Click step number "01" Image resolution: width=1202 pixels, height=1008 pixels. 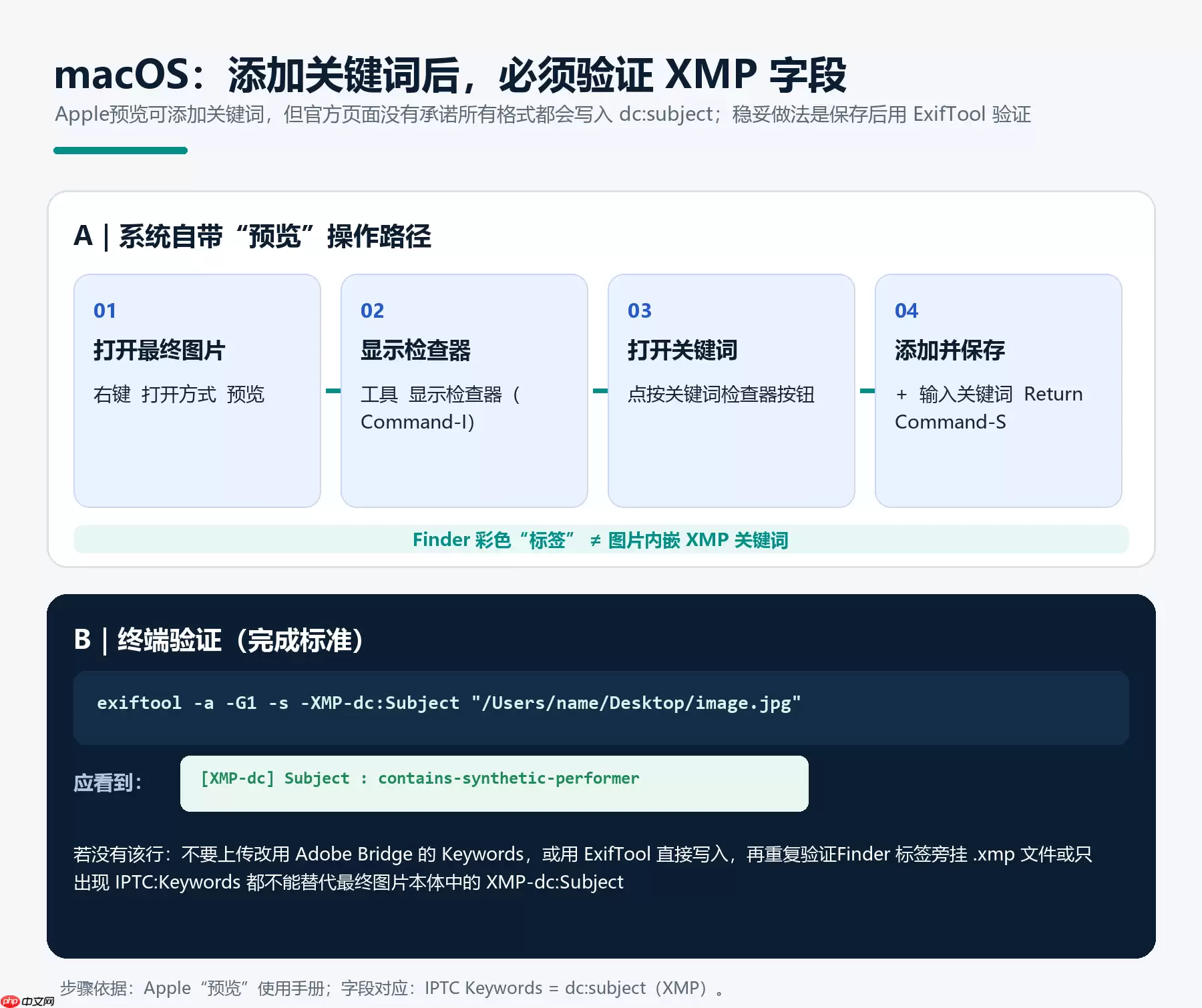point(105,310)
